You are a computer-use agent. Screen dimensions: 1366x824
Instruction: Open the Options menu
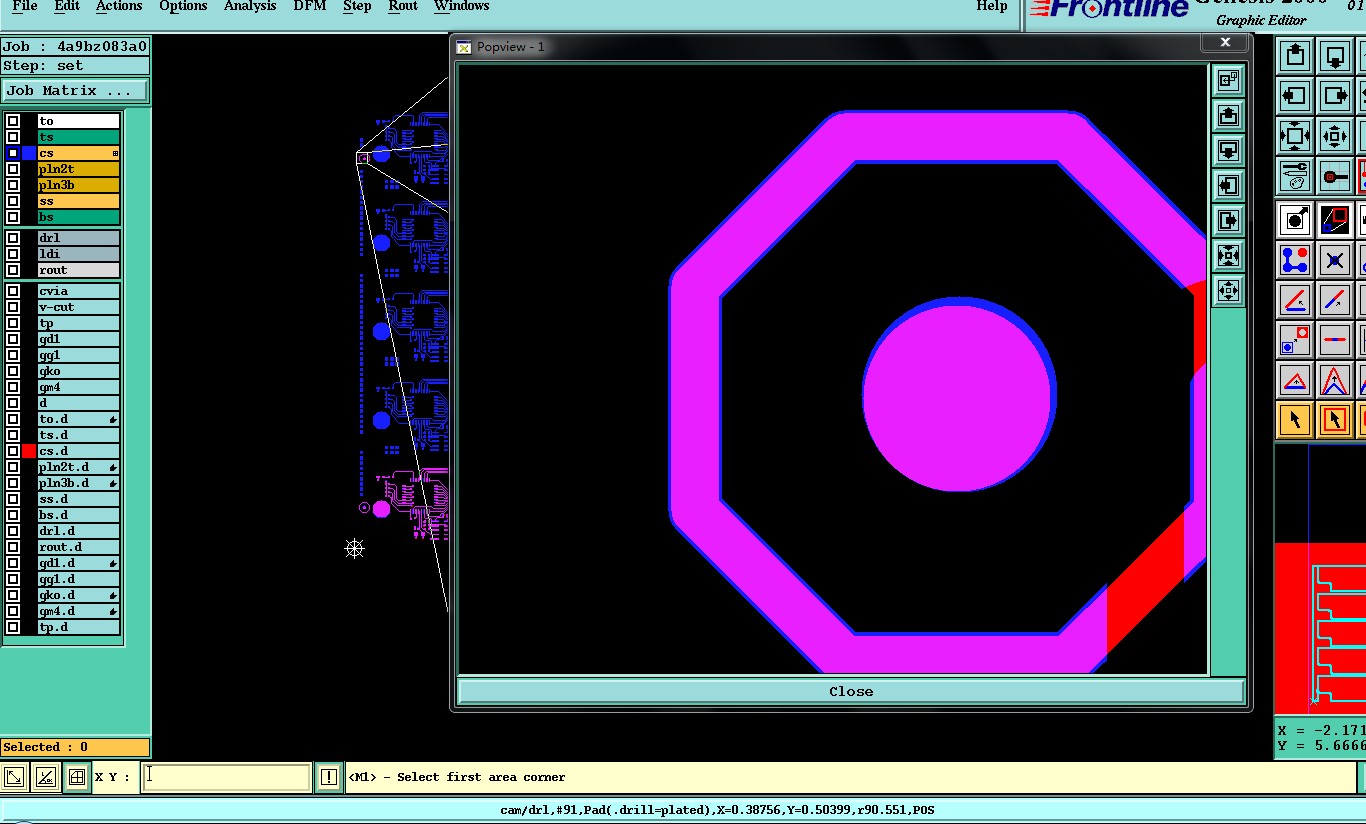(183, 6)
